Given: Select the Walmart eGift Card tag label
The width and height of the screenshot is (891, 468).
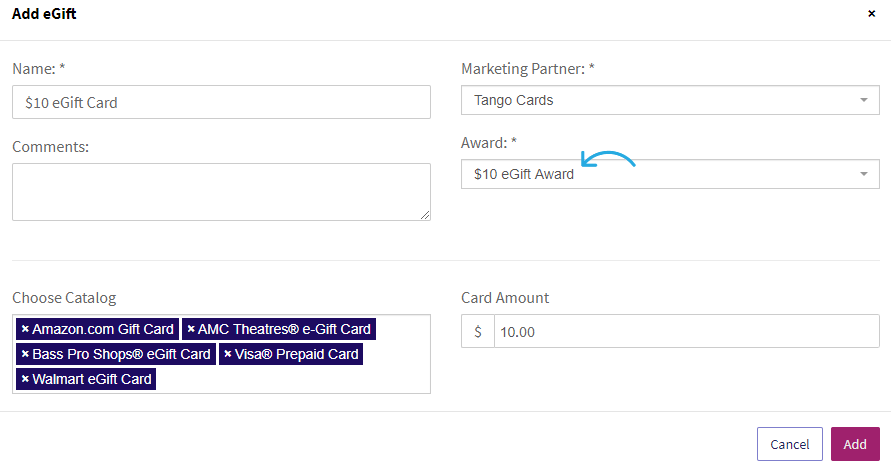Looking at the screenshot, I should click(x=91, y=379).
